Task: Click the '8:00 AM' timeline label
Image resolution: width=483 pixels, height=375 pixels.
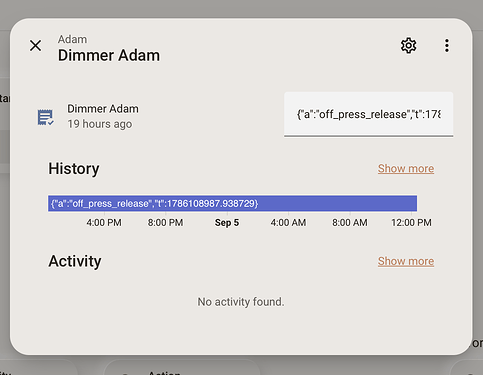Action: click(x=350, y=223)
